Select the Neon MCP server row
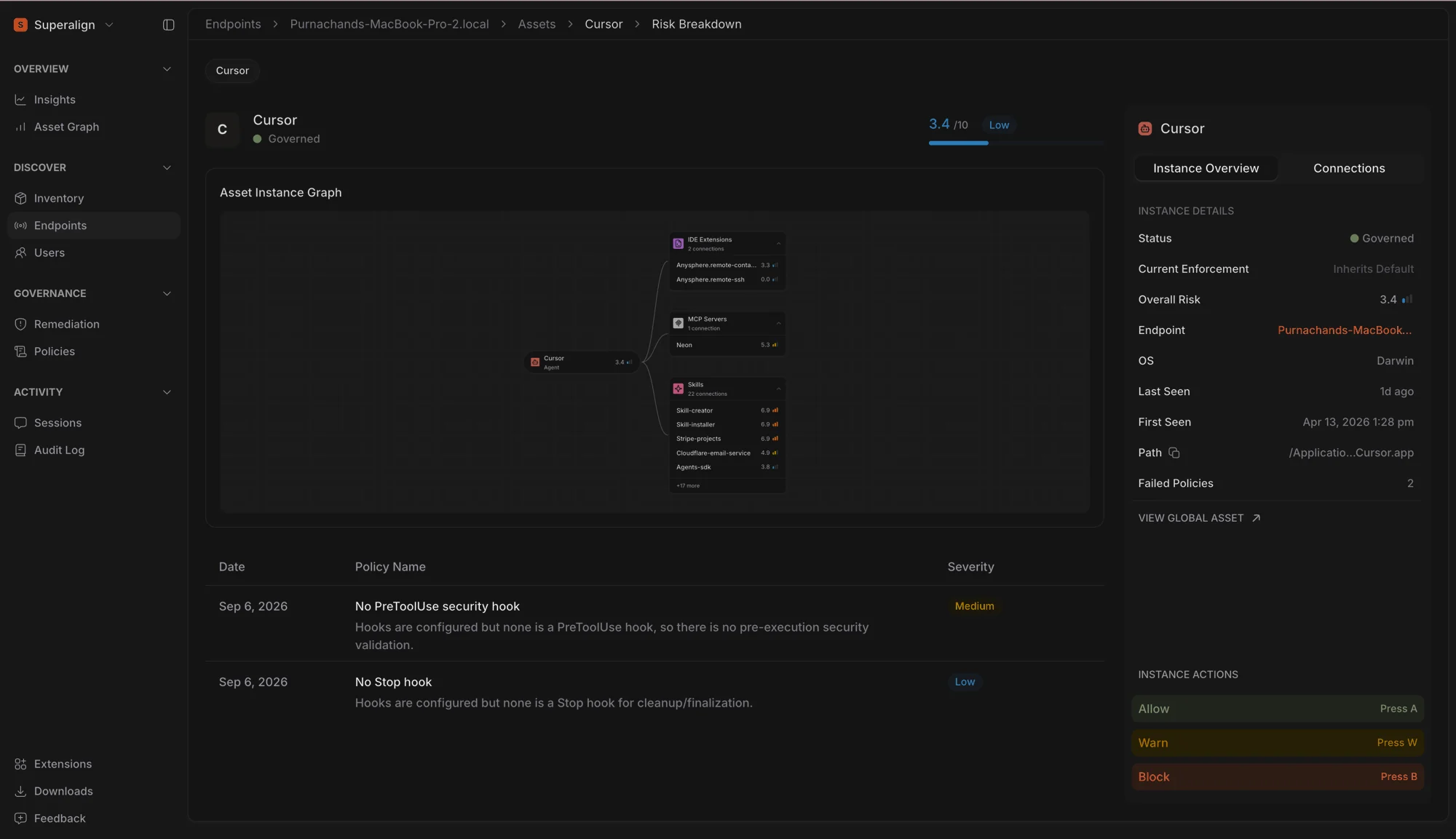 [727, 345]
